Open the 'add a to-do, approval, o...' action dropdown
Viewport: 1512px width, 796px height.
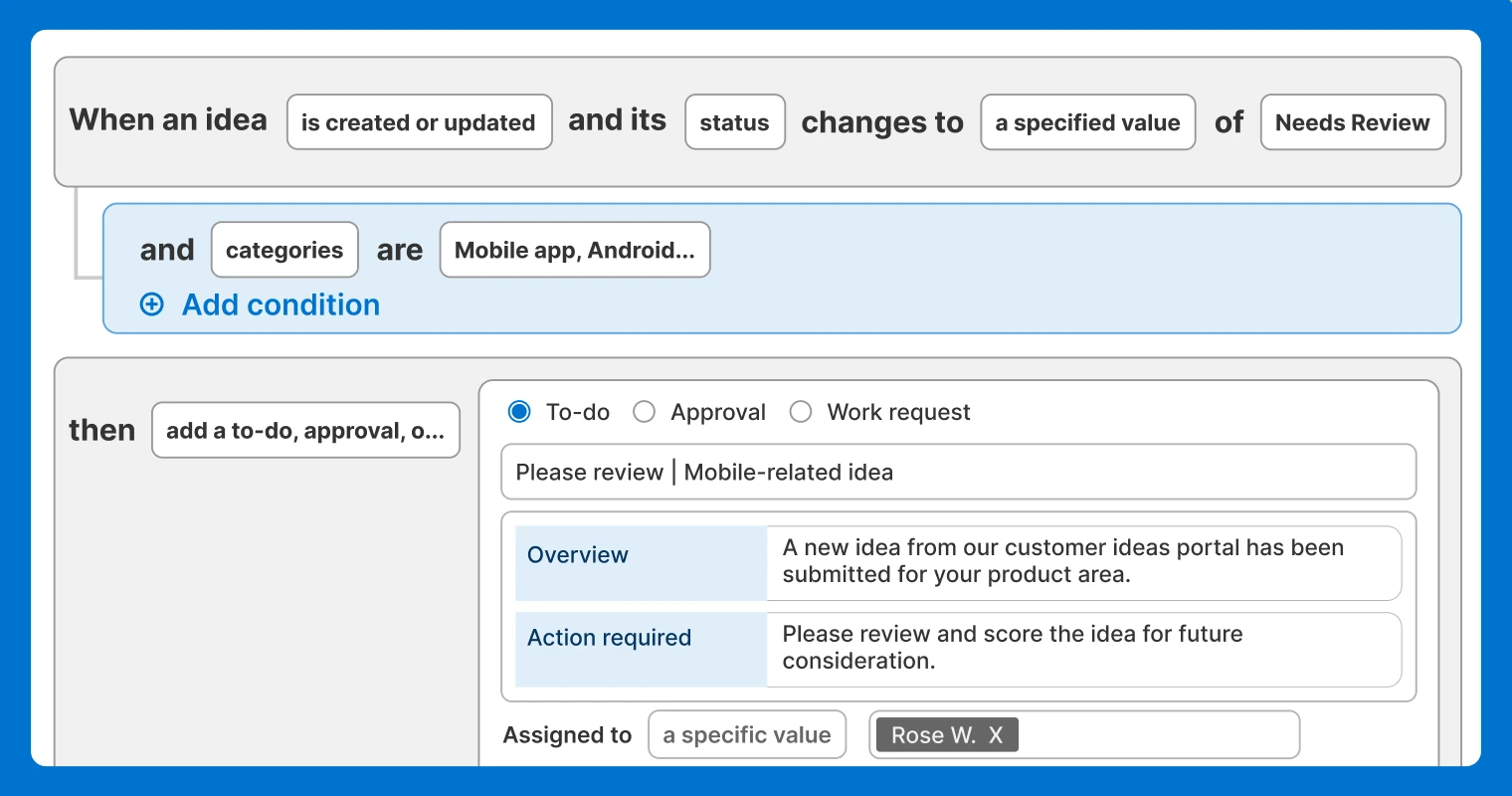(x=305, y=430)
